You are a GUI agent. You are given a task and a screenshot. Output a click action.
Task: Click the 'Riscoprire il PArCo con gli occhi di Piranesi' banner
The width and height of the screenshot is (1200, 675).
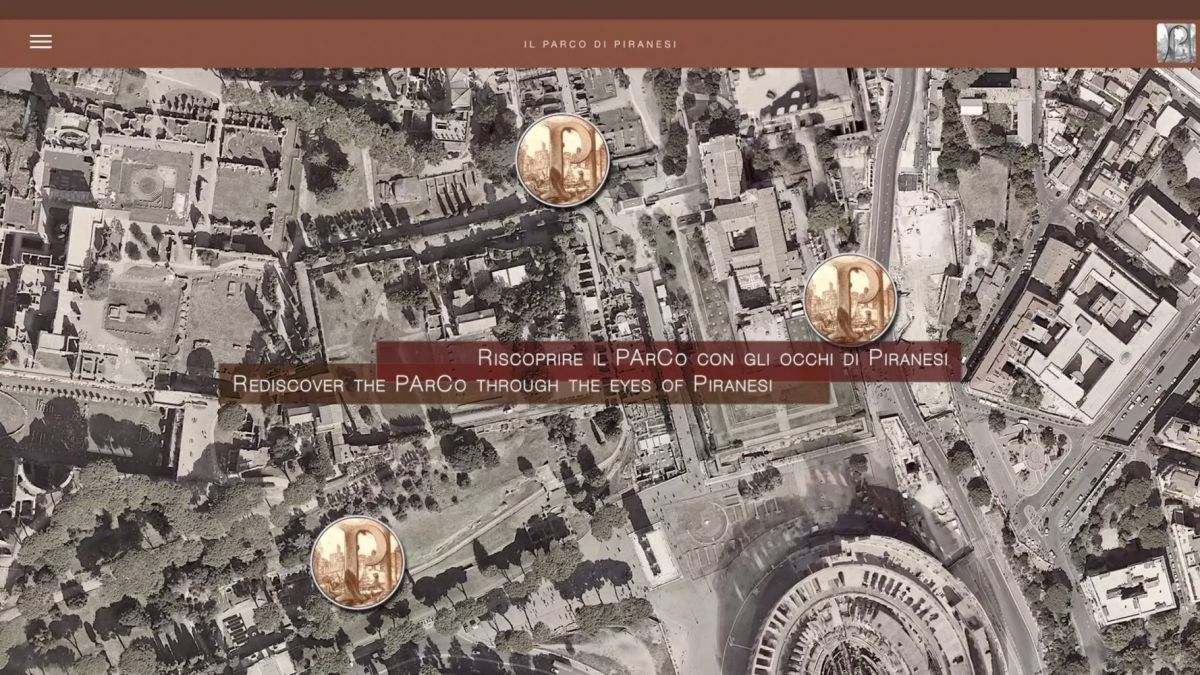click(669, 359)
